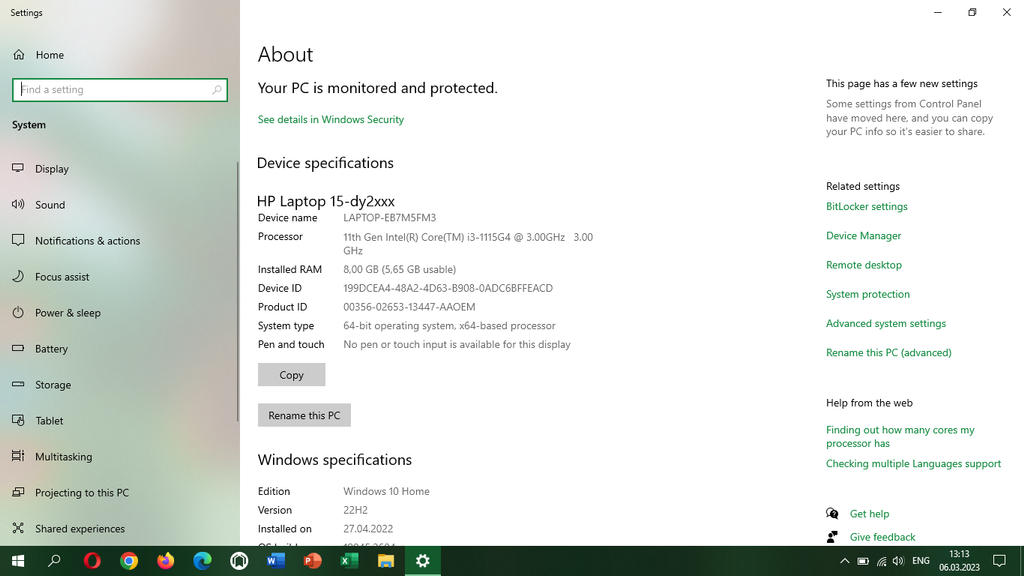Open File Explorer from taskbar
Viewport: 1024px width, 576px height.
click(386, 561)
